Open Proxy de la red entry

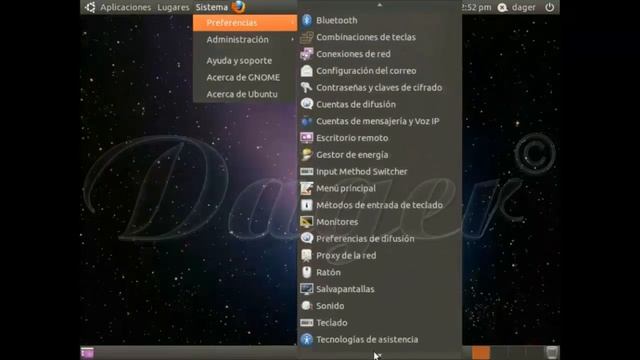379,256
